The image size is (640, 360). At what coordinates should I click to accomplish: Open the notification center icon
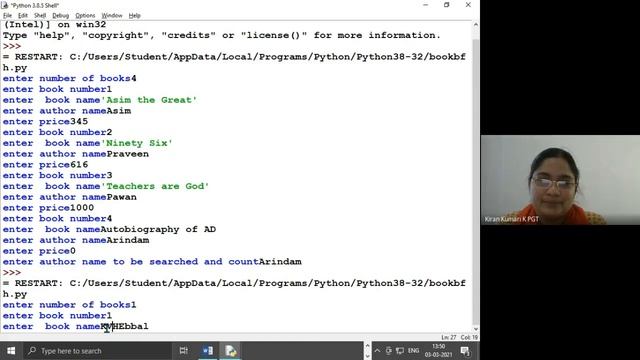tap(465, 351)
